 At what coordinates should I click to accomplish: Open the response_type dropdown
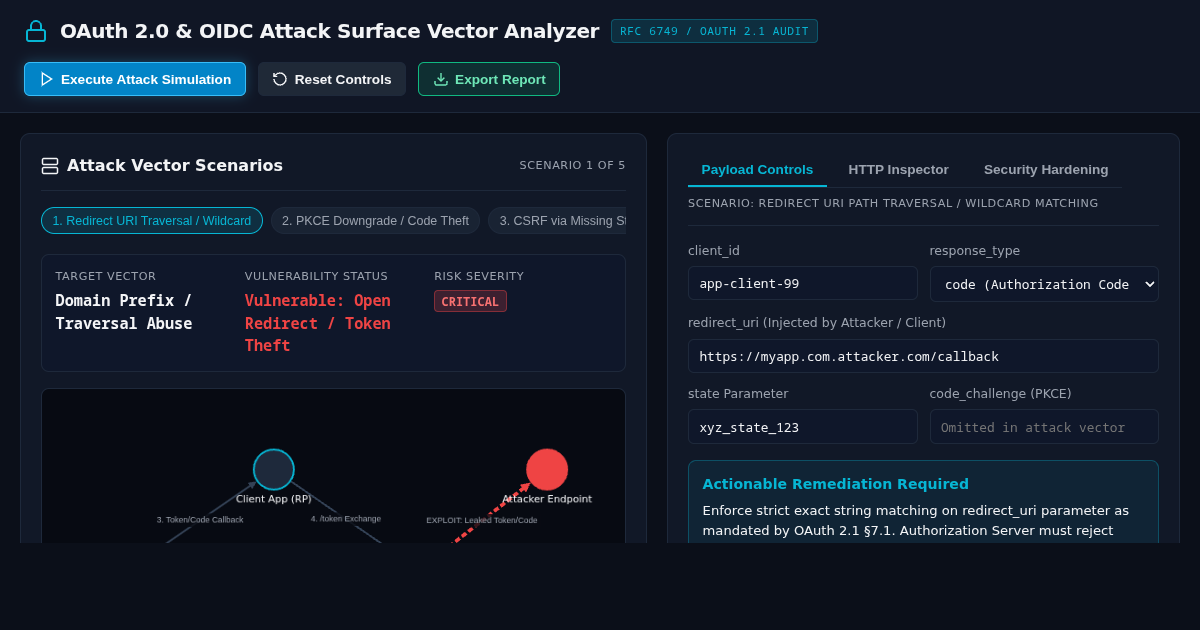[1044, 284]
